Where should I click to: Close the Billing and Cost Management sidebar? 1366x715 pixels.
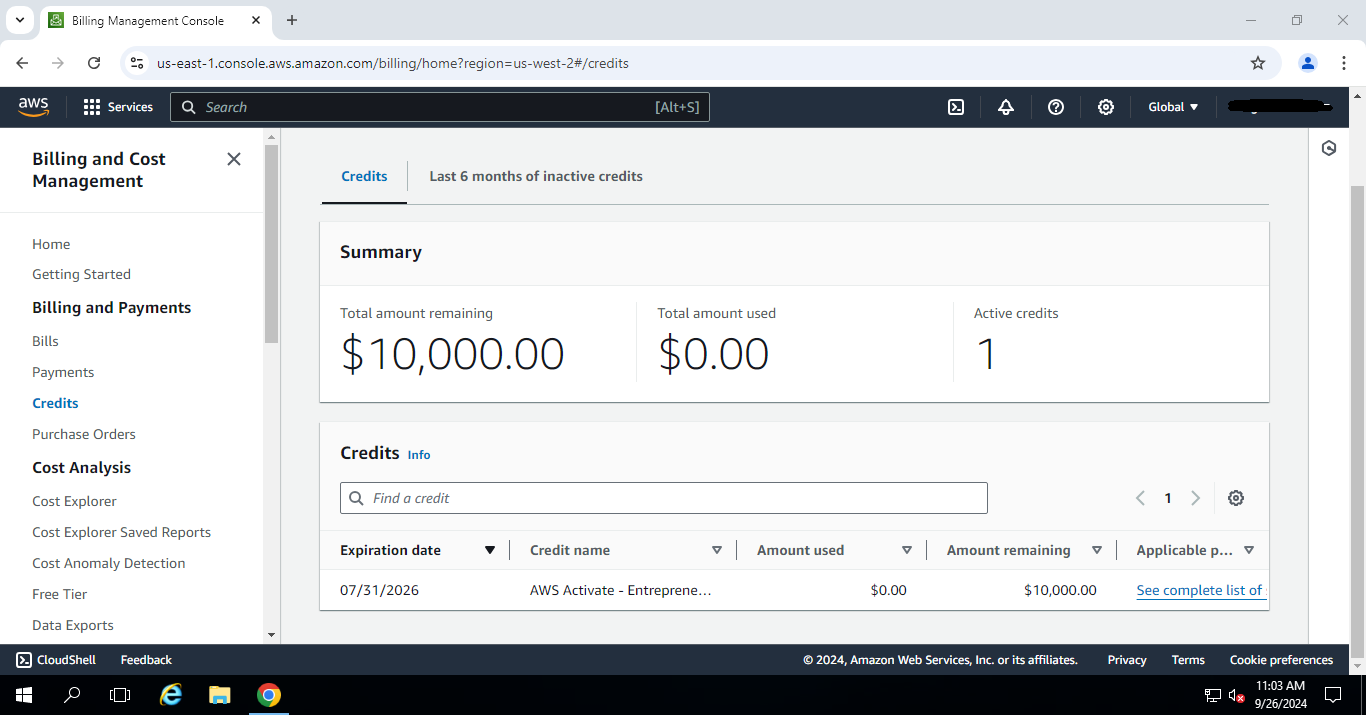tap(234, 159)
